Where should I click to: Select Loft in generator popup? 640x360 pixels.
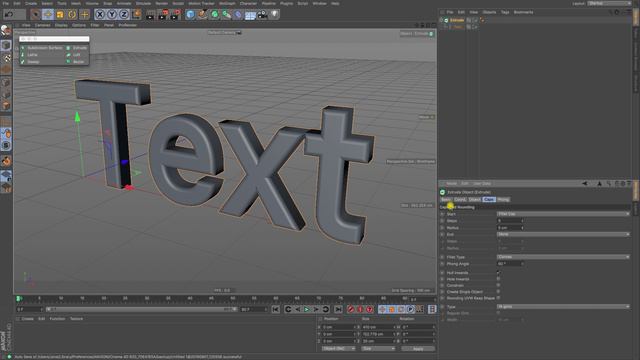coord(73,55)
